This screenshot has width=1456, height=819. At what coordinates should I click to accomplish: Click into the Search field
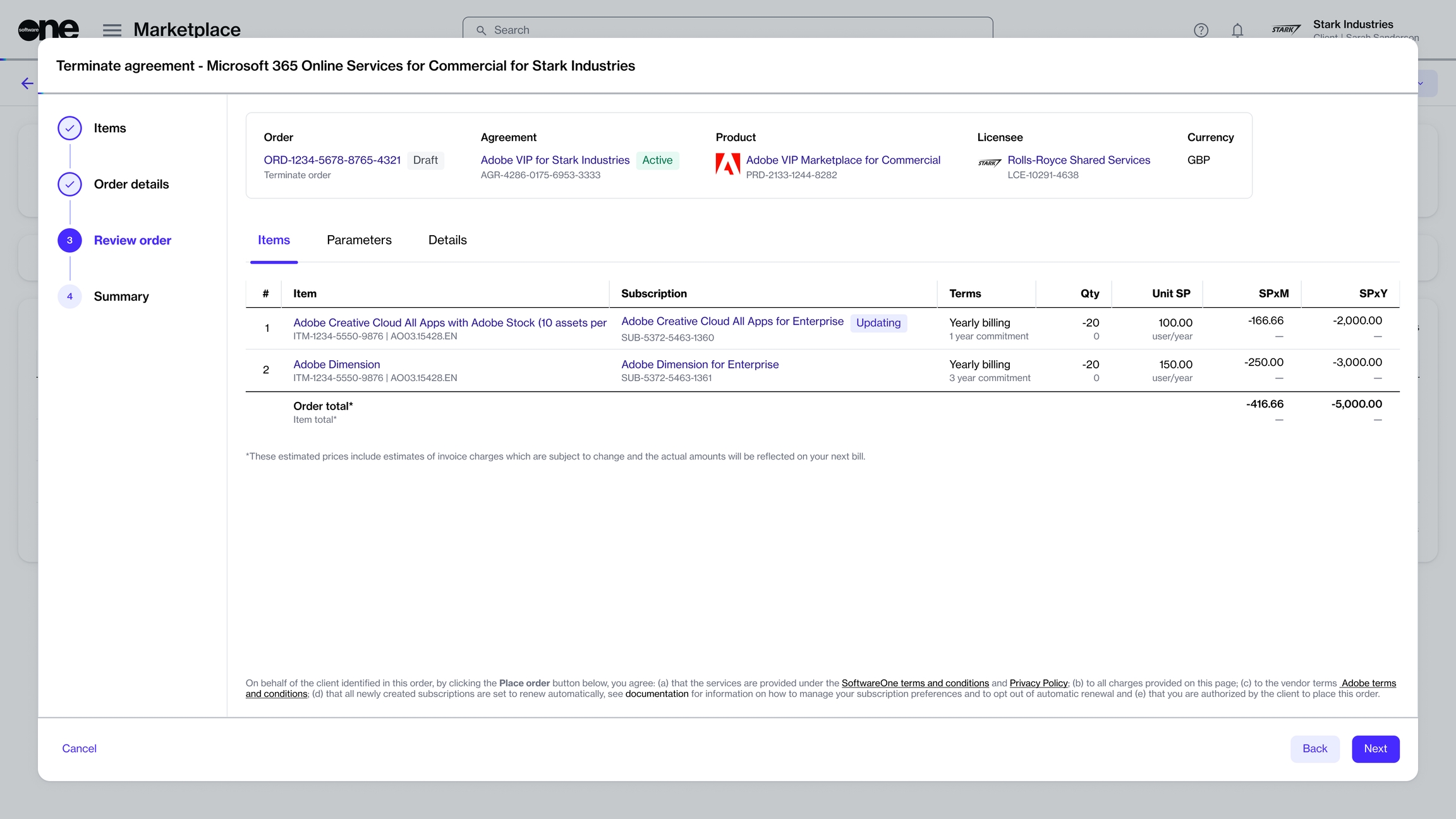point(727,30)
